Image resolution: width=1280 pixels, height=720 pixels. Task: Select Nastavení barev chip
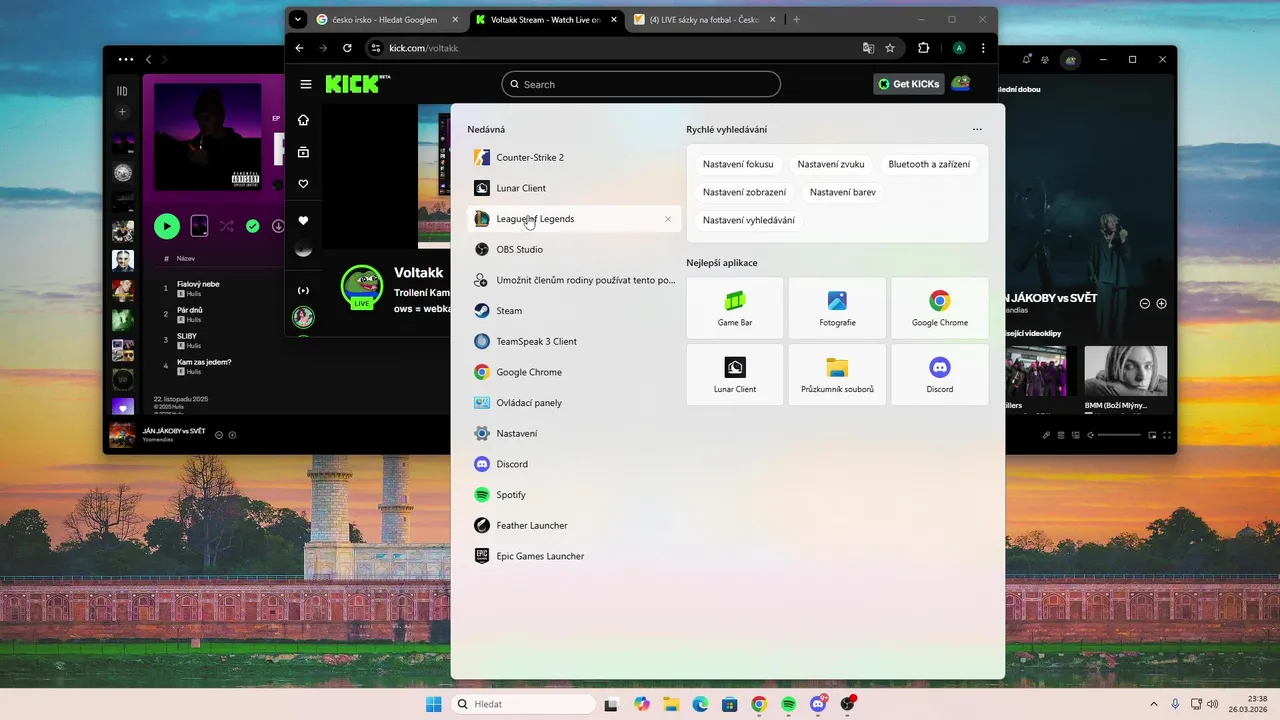click(843, 192)
